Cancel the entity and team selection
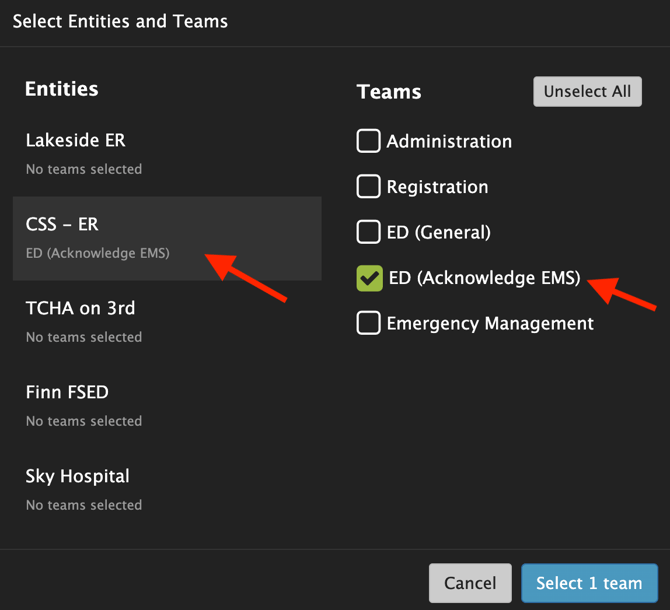Viewport: 670px width, 610px height. point(469,583)
